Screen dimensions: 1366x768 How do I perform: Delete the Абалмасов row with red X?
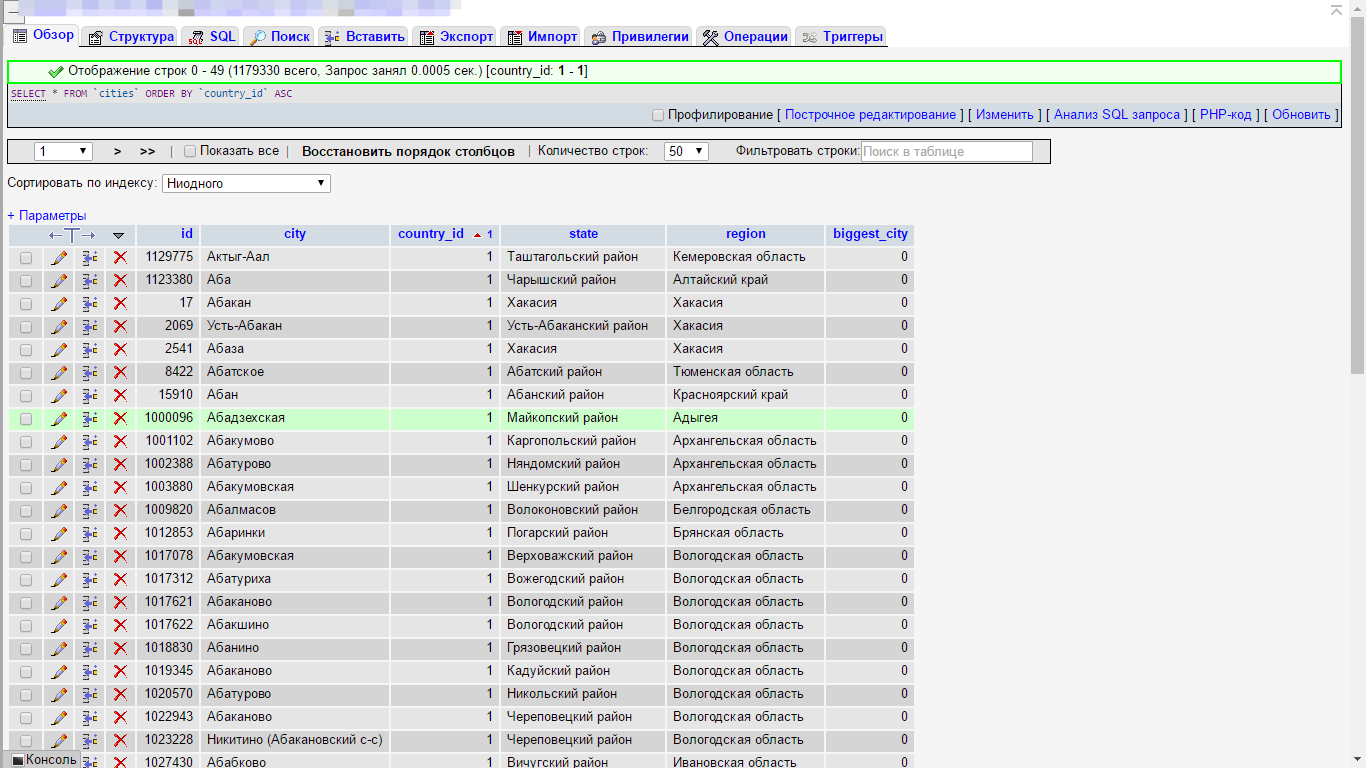click(x=120, y=510)
